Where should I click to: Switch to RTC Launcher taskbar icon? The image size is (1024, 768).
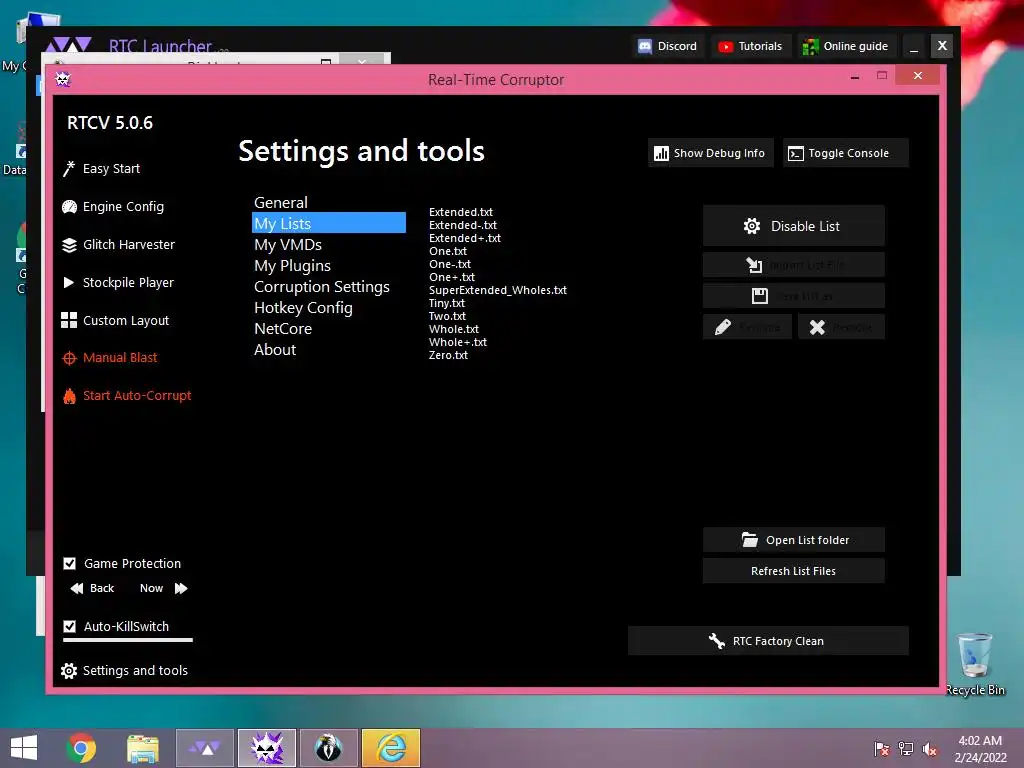[204, 748]
